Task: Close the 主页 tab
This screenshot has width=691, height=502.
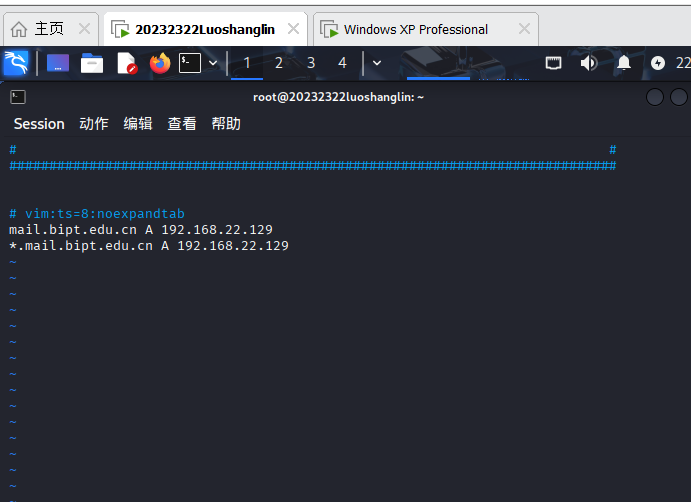Action: (x=84, y=29)
